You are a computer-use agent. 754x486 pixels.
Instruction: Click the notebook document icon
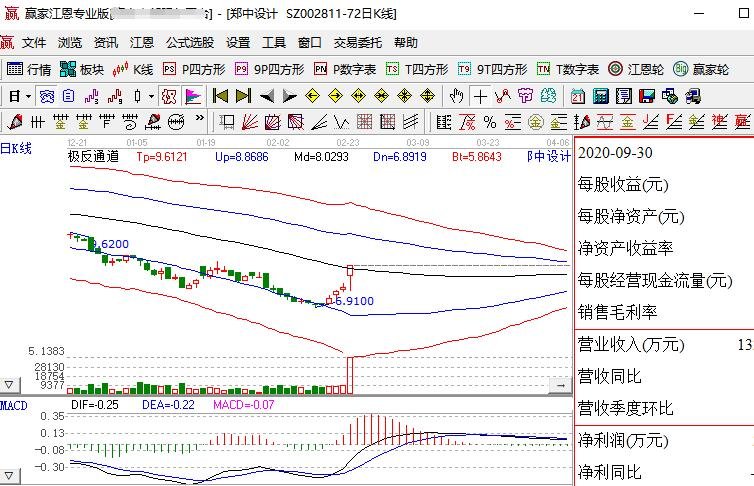(624, 97)
